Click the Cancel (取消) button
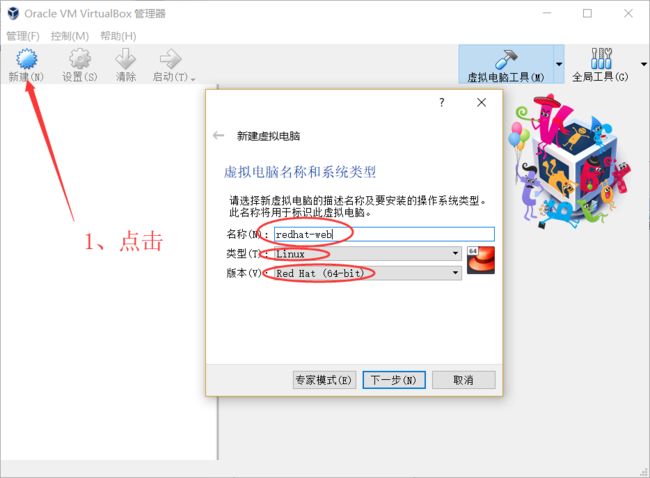 (463, 380)
